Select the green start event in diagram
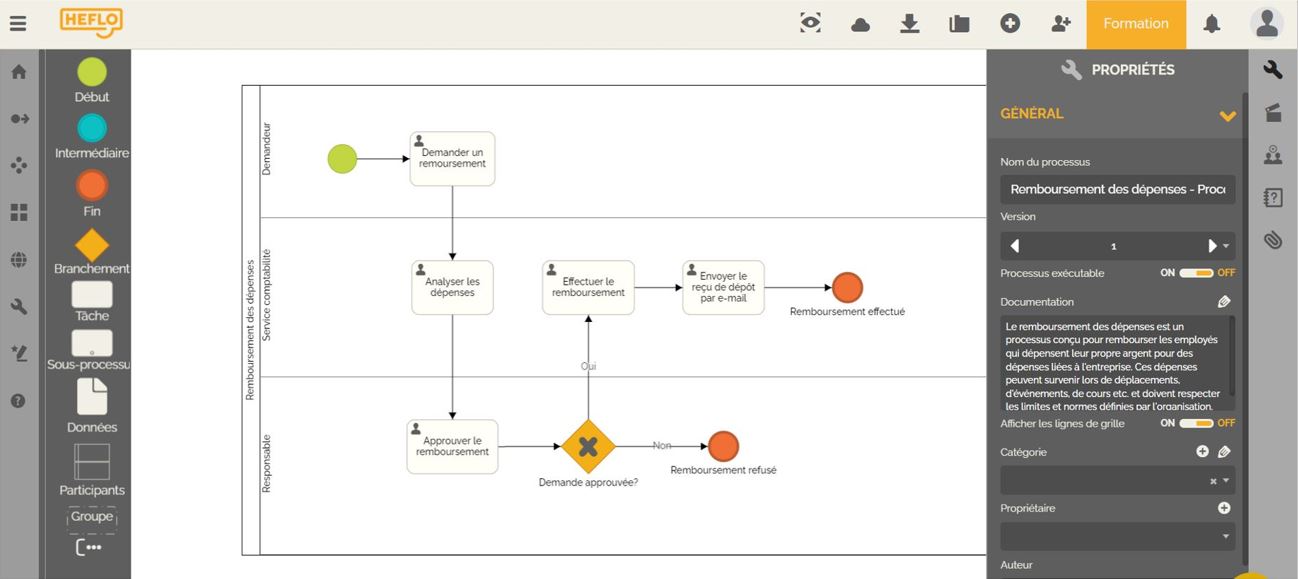 [x=342, y=158]
